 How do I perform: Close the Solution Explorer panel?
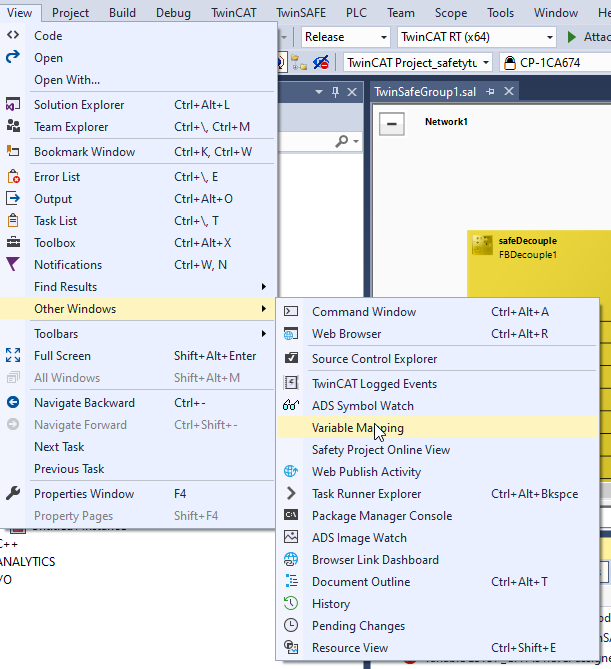(352, 92)
